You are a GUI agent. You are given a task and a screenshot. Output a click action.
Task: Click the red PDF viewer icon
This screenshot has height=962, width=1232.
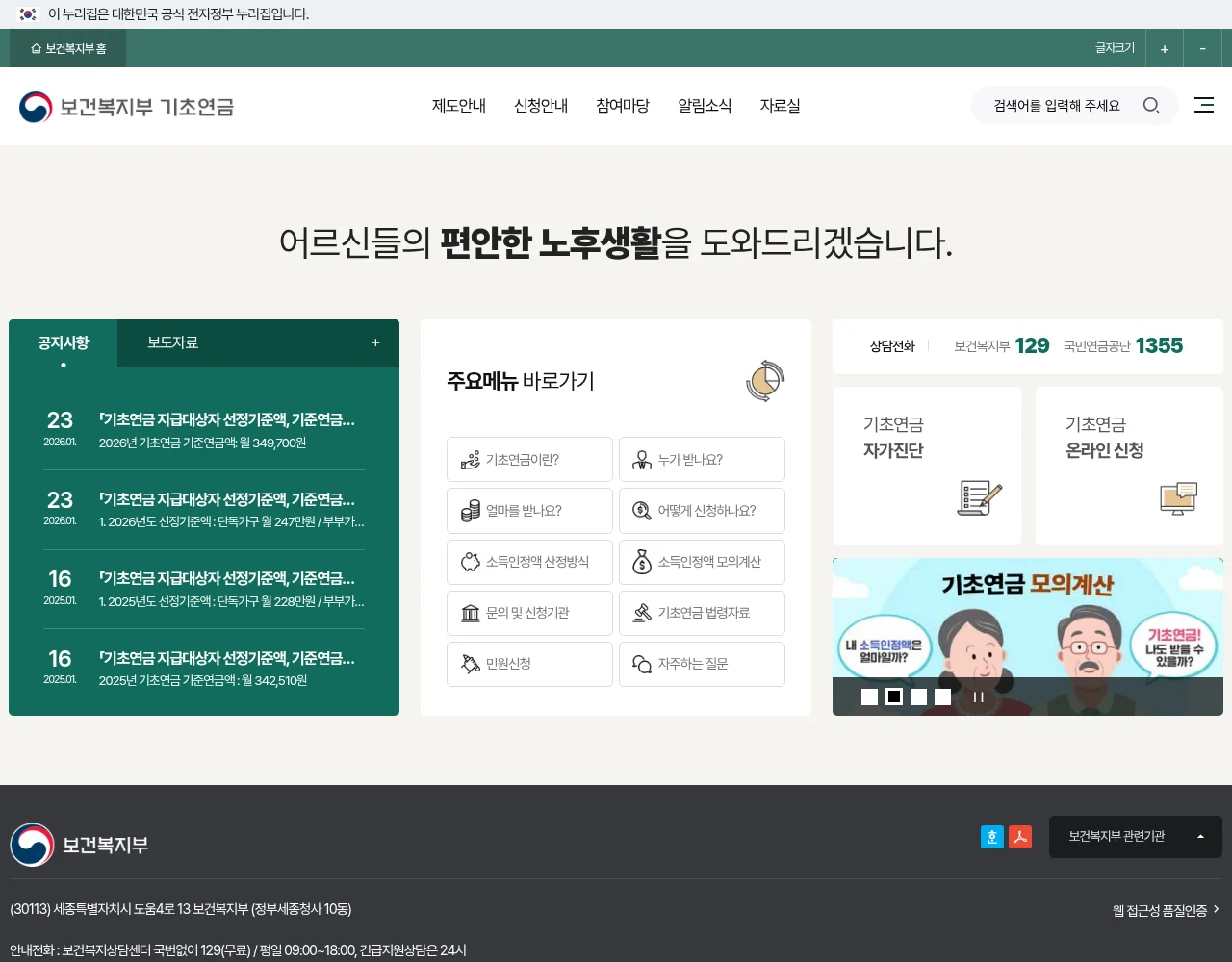pos(1020,837)
